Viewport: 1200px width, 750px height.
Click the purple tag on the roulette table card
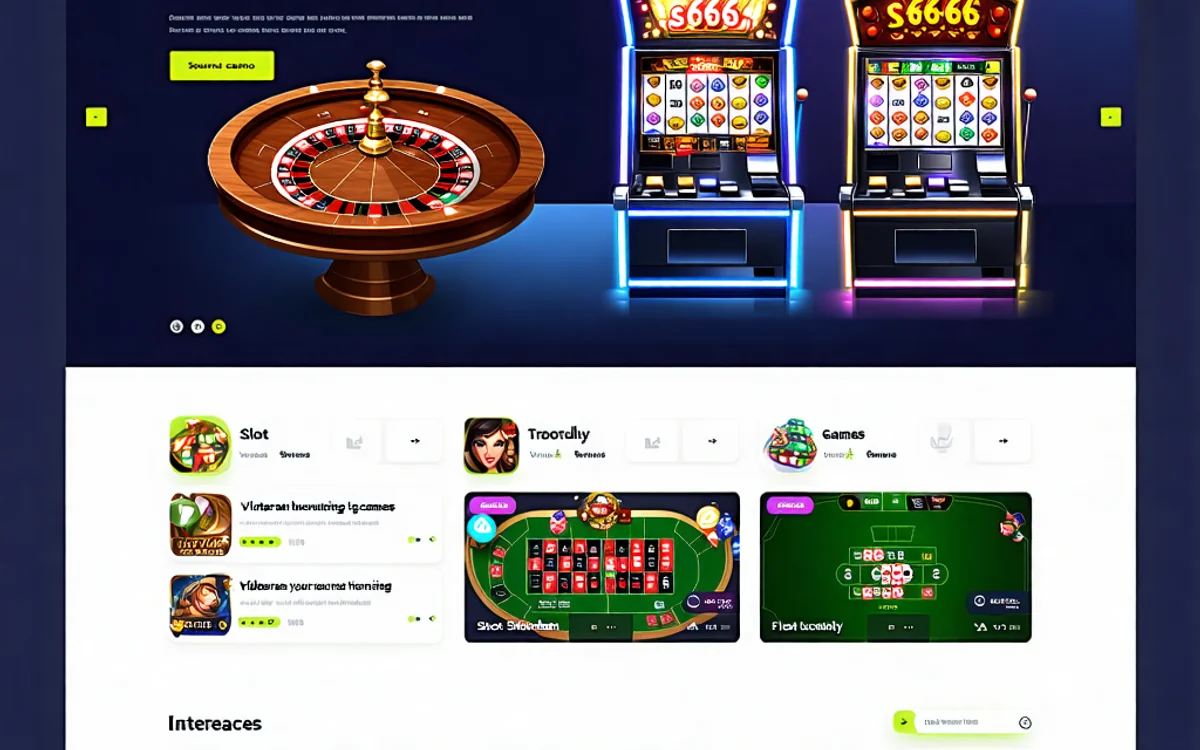492,506
